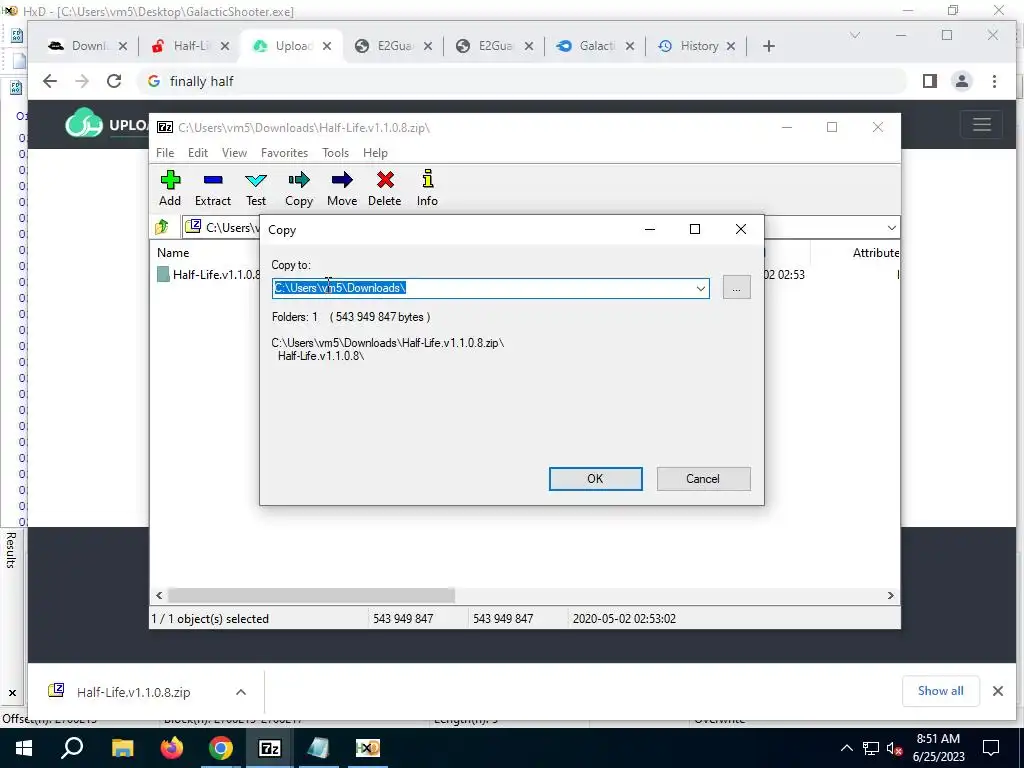Switch to the Half-Life Chrome tab
Screen dimensions: 1024x768
point(190,46)
